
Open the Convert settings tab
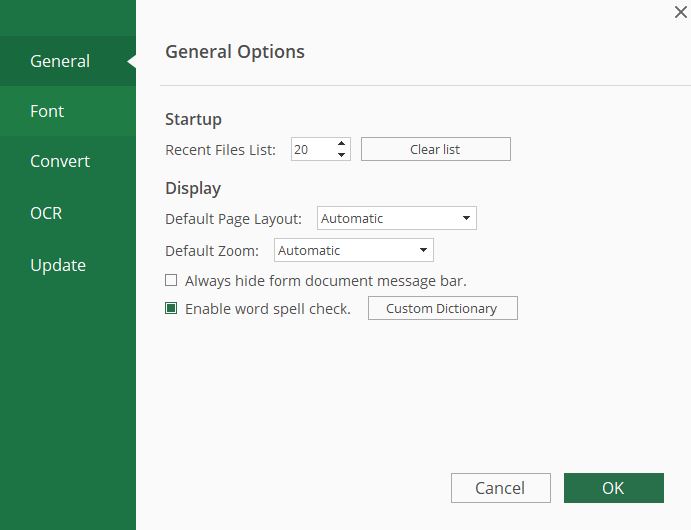click(x=68, y=161)
